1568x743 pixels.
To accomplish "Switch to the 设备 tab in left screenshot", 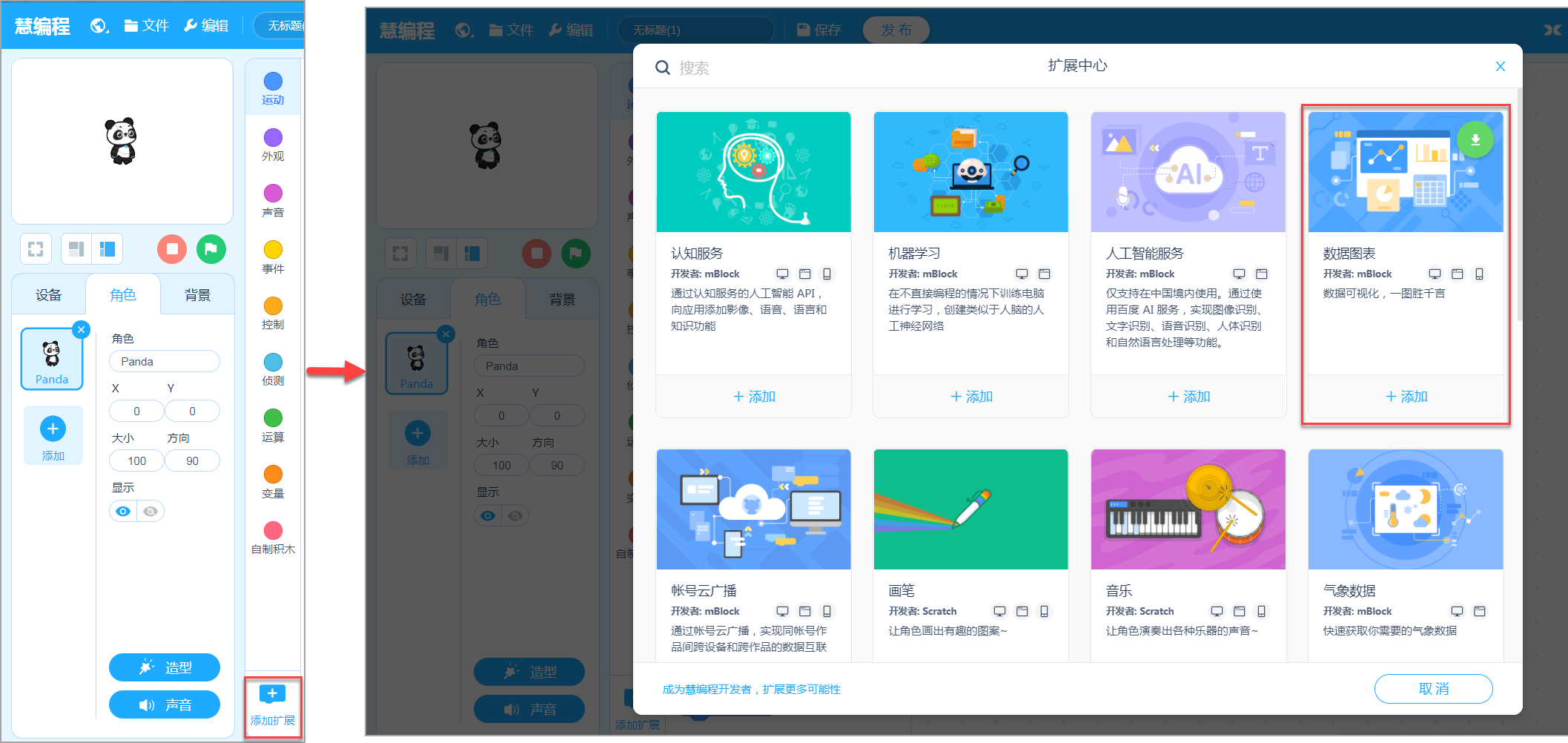I will pos(49,295).
